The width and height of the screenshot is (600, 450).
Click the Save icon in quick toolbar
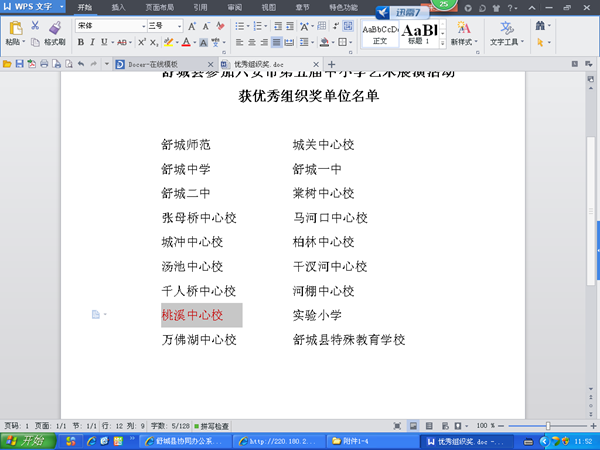[18, 63]
